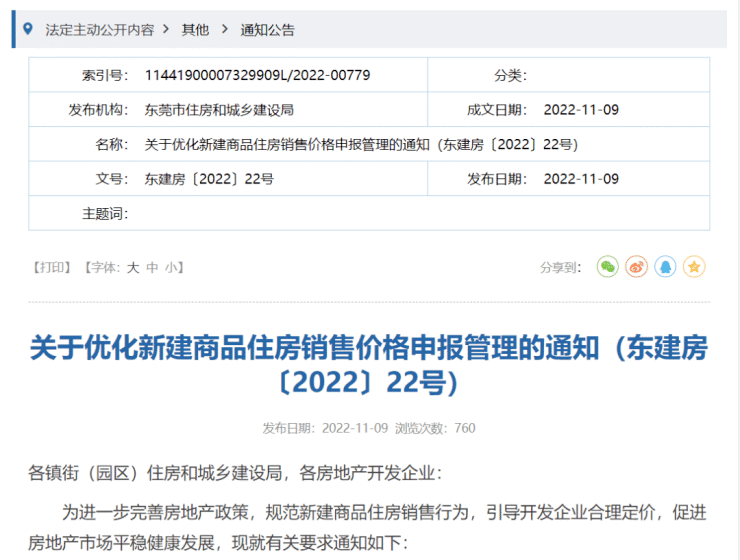The height and width of the screenshot is (560, 740).
Task: Click the index number 11441900007329909L/2022-00779
Action: coord(257,75)
